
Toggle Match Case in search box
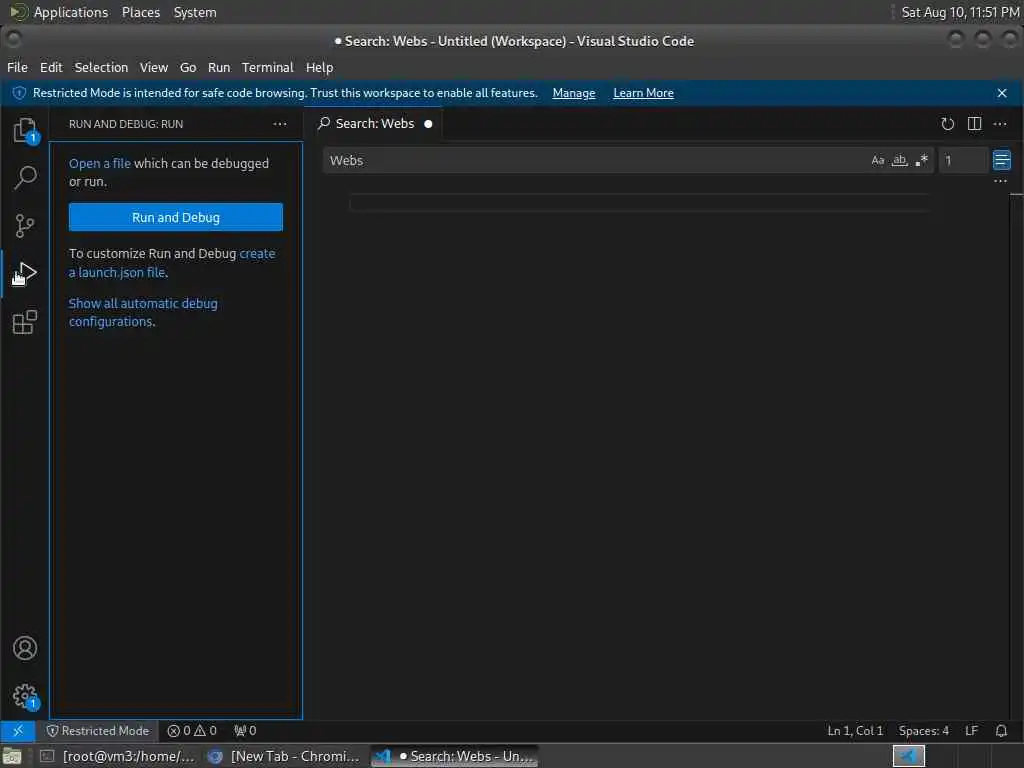tap(878, 161)
